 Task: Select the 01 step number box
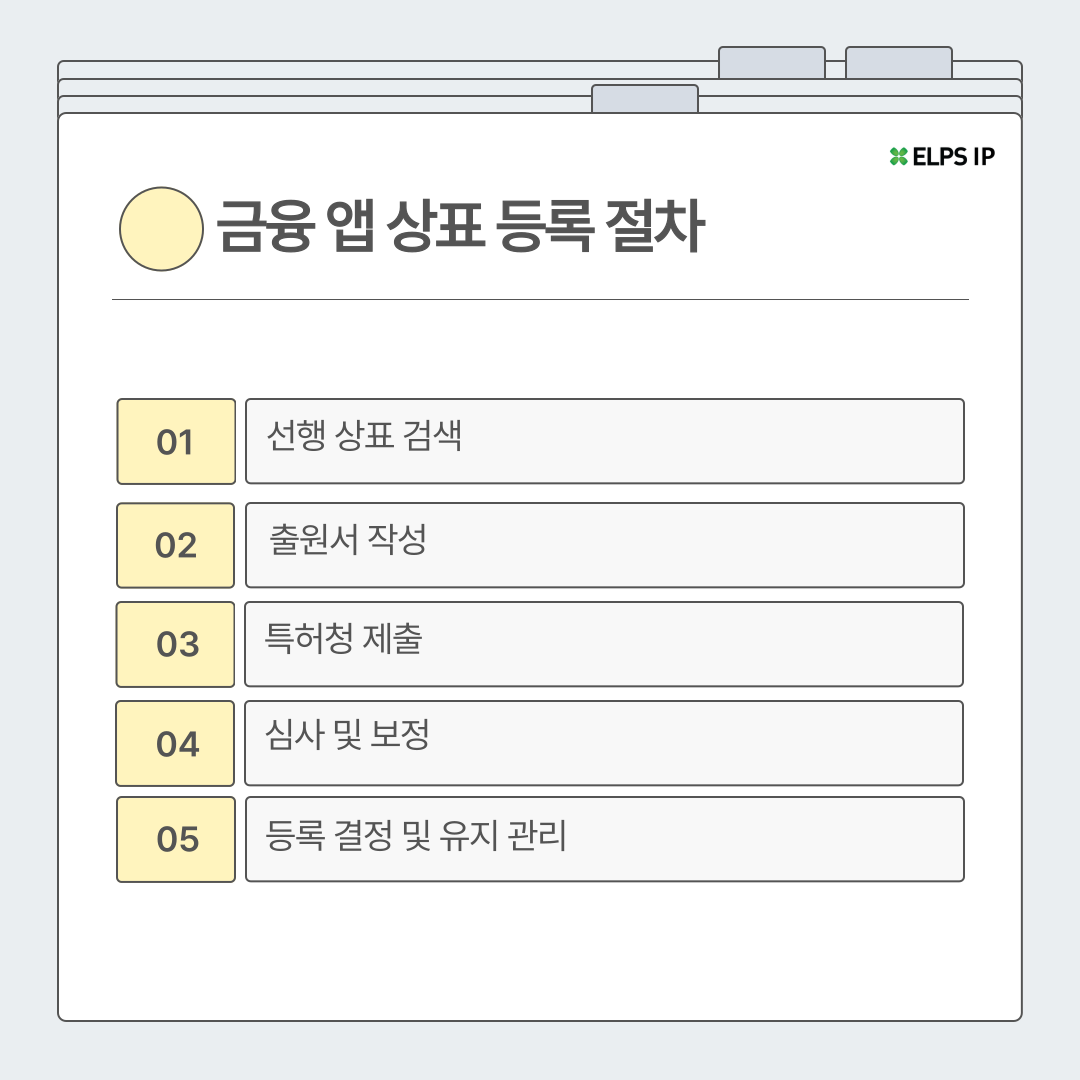tap(176, 442)
